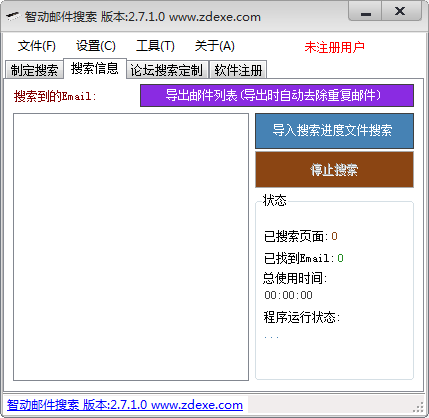429x418 pixels.
Task: Select the 搜索信息 tab
Action: tap(95, 69)
